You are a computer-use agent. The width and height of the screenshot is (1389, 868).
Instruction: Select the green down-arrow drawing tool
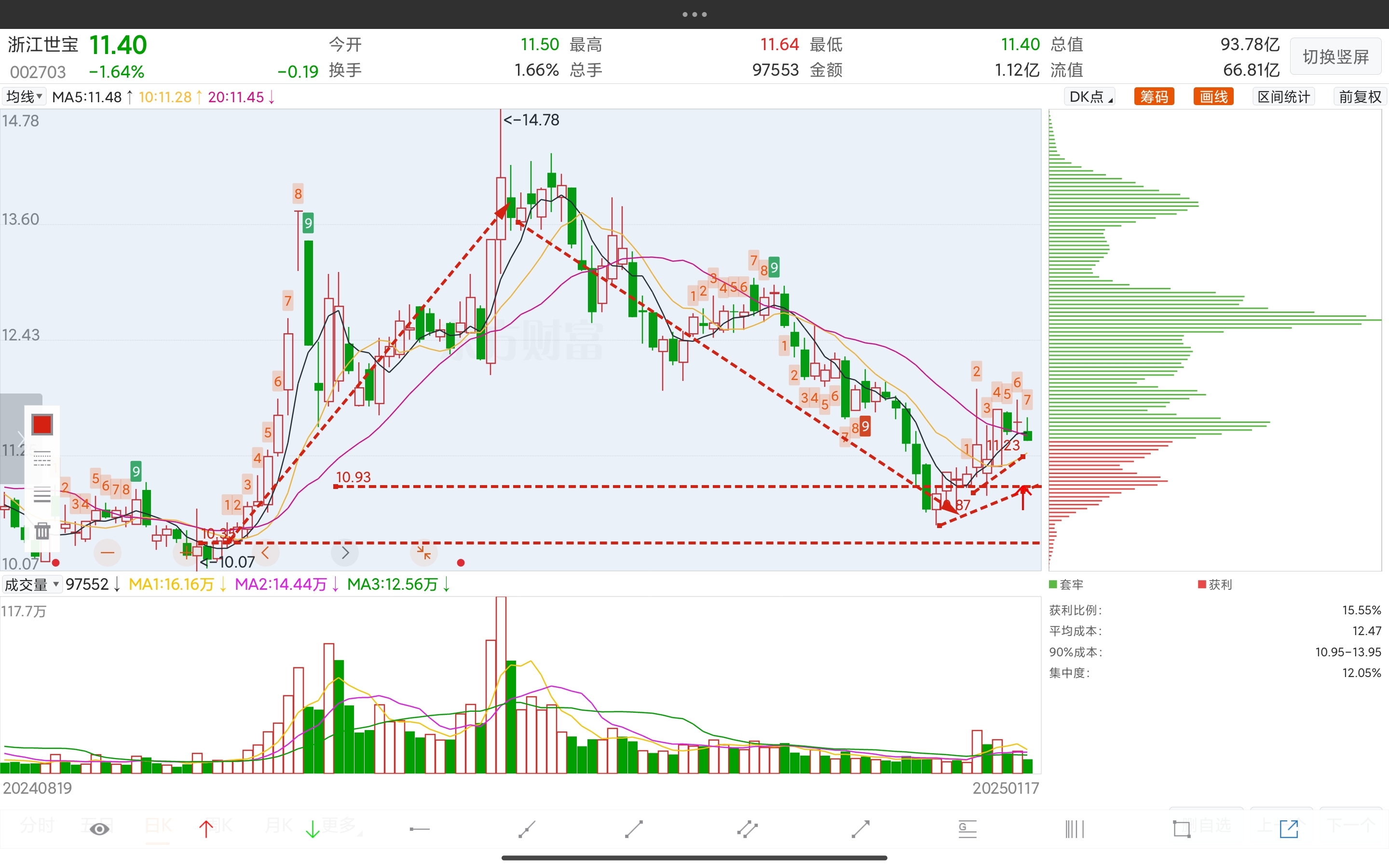(x=312, y=829)
